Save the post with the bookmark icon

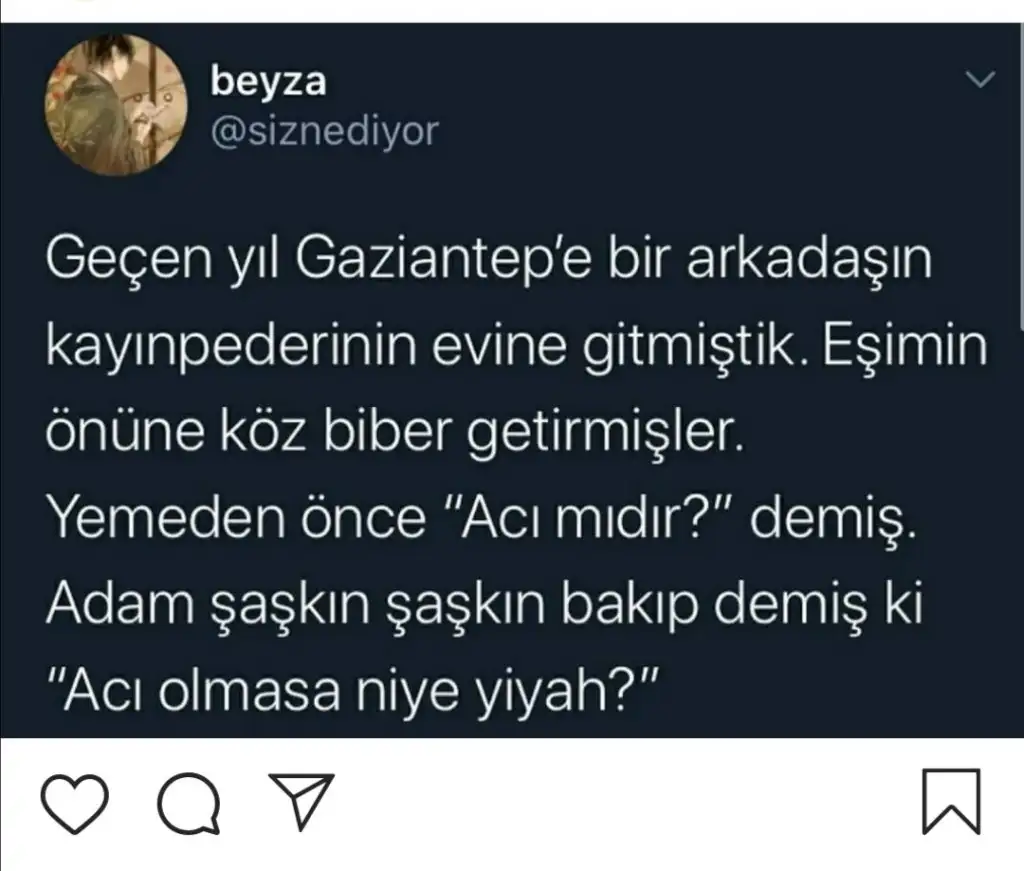click(x=951, y=802)
